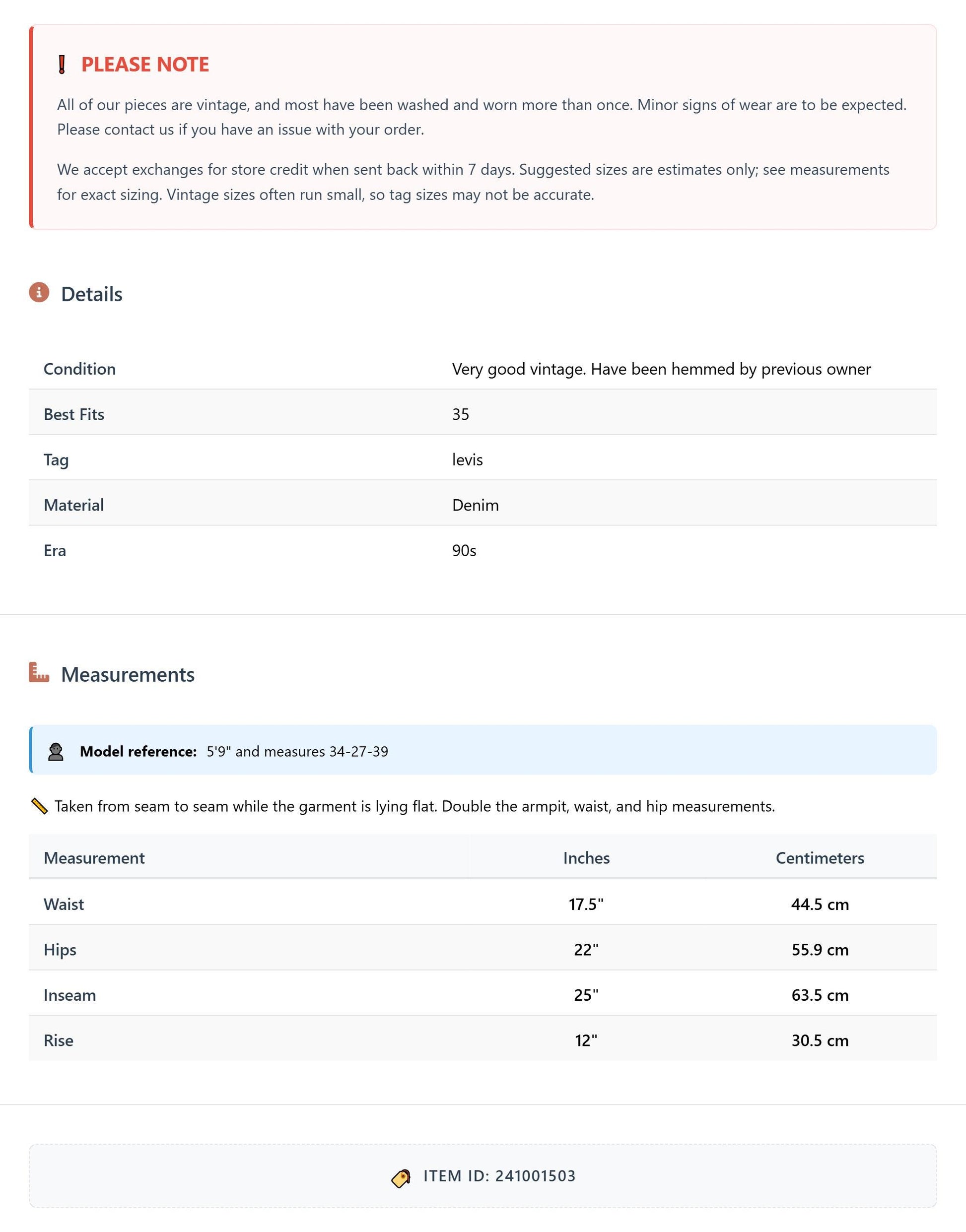Screen dimensions: 966x1232
Task: Click the Inseam 63.5 cm cell
Action: 820,994
